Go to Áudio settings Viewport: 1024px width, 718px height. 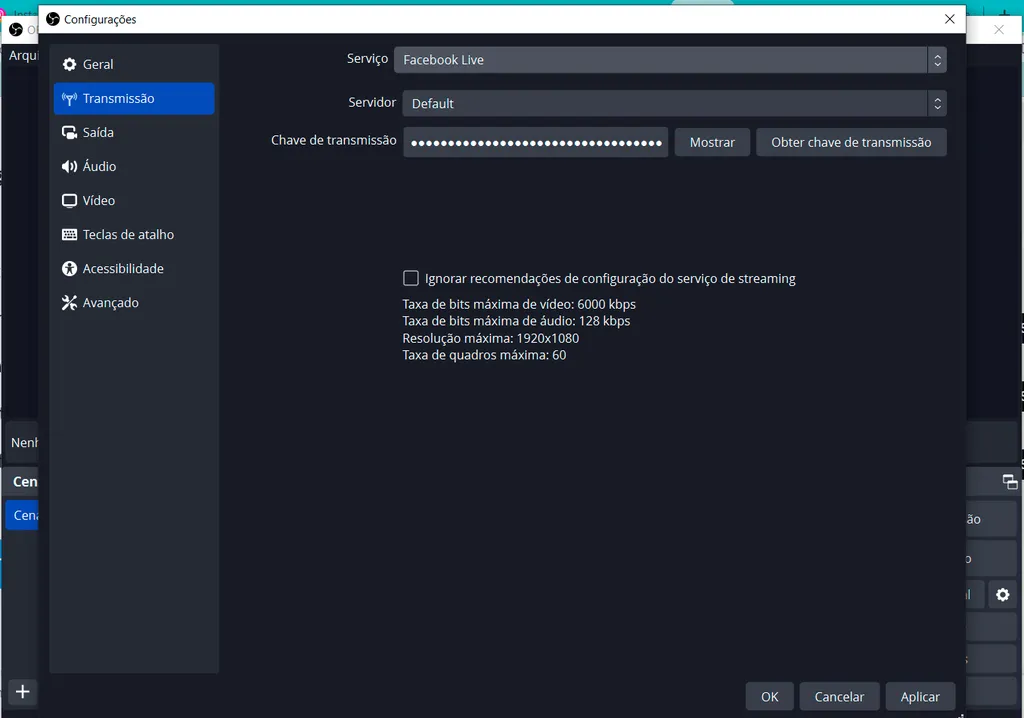(134, 167)
